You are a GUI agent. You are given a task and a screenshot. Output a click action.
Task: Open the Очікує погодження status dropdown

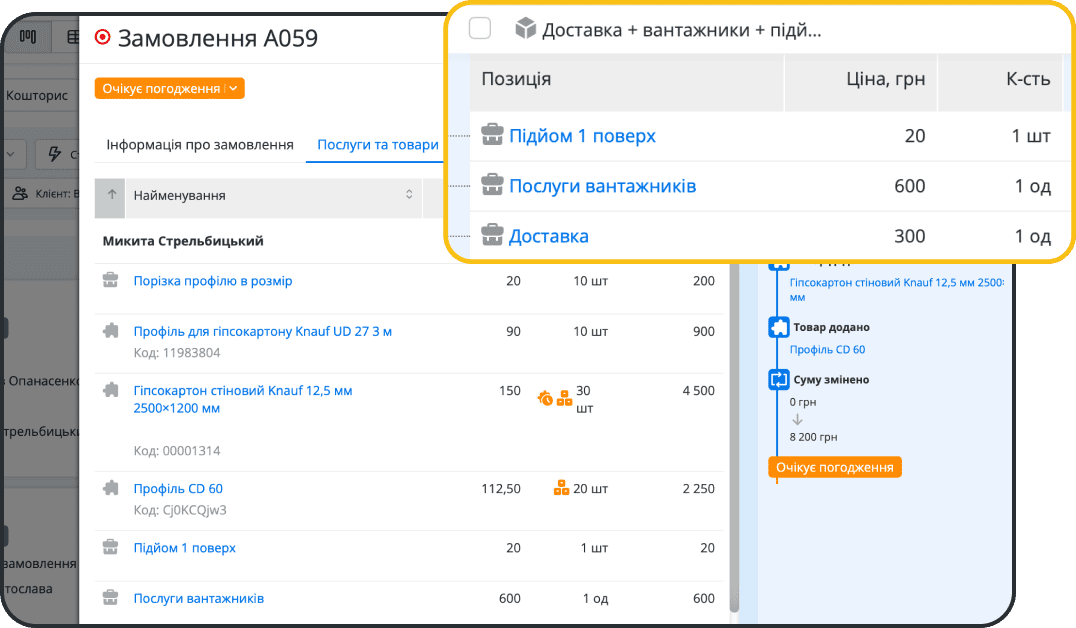(x=166, y=88)
